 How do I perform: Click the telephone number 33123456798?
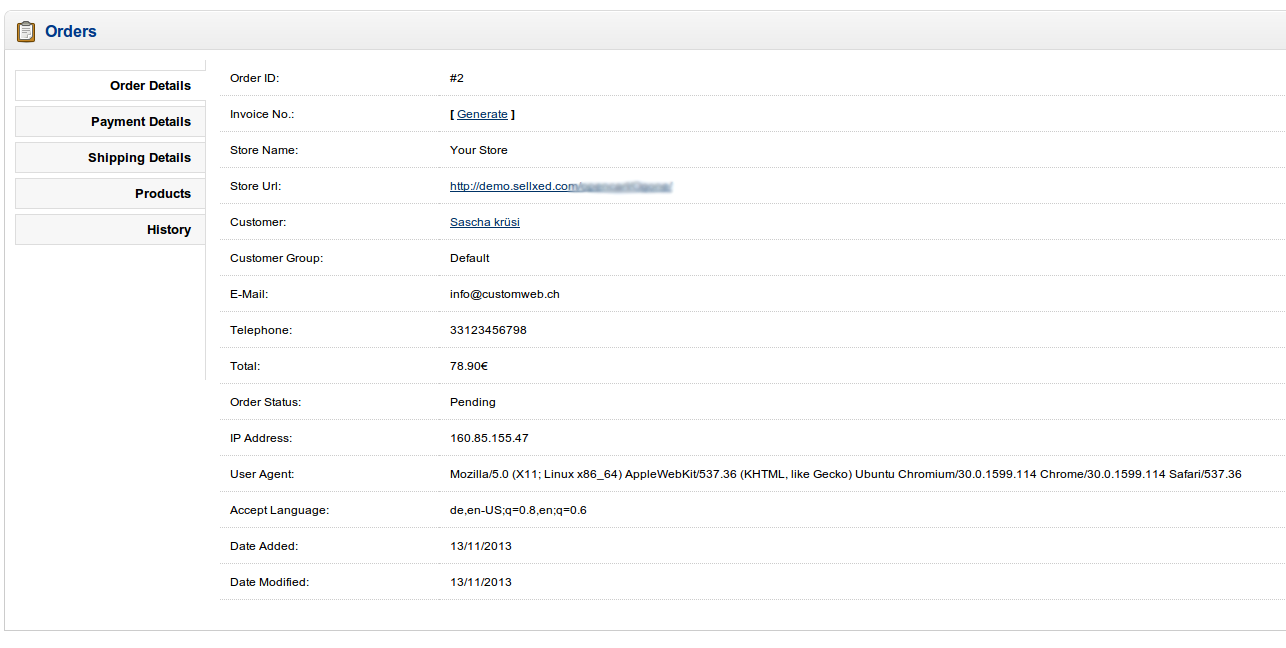(x=488, y=330)
